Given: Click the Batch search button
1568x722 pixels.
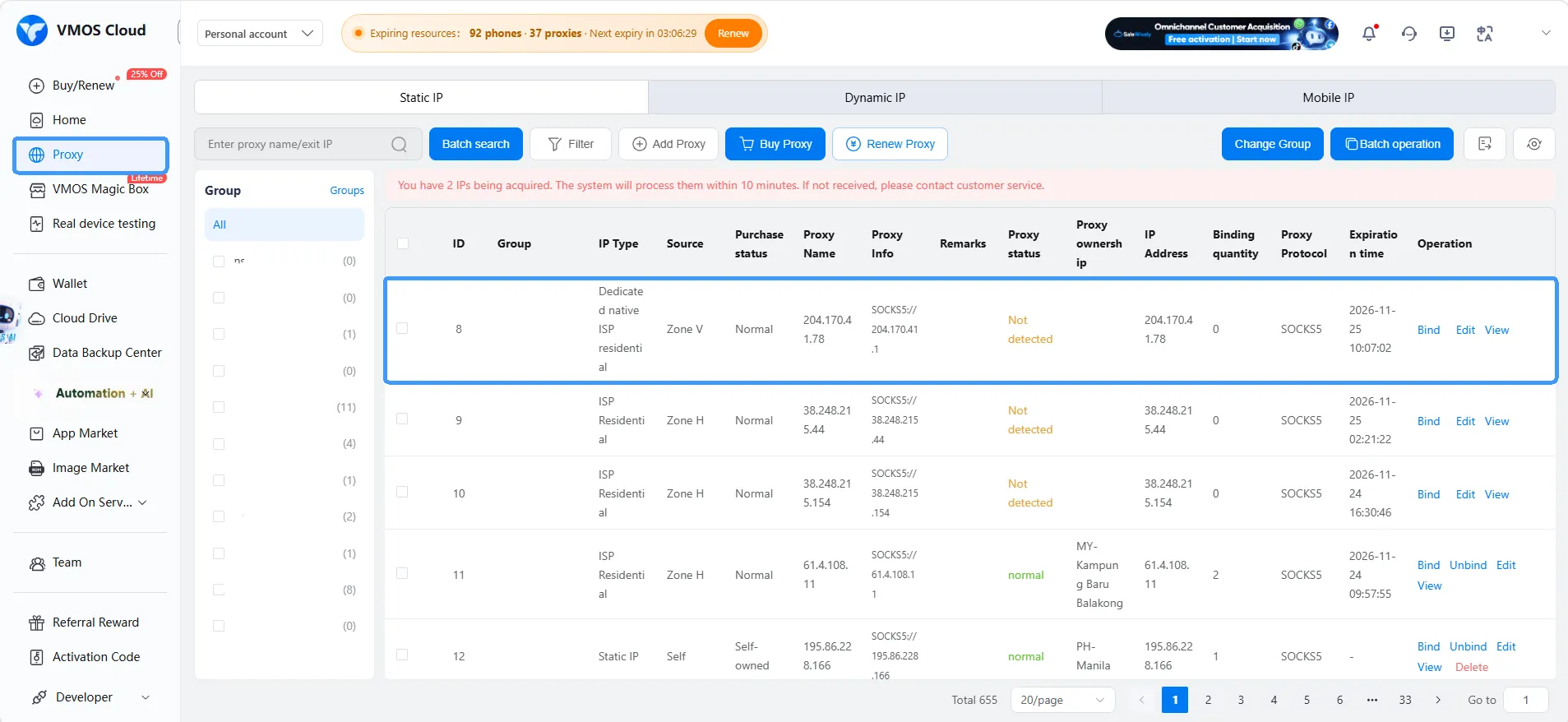Looking at the screenshot, I should pyautogui.click(x=476, y=144).
